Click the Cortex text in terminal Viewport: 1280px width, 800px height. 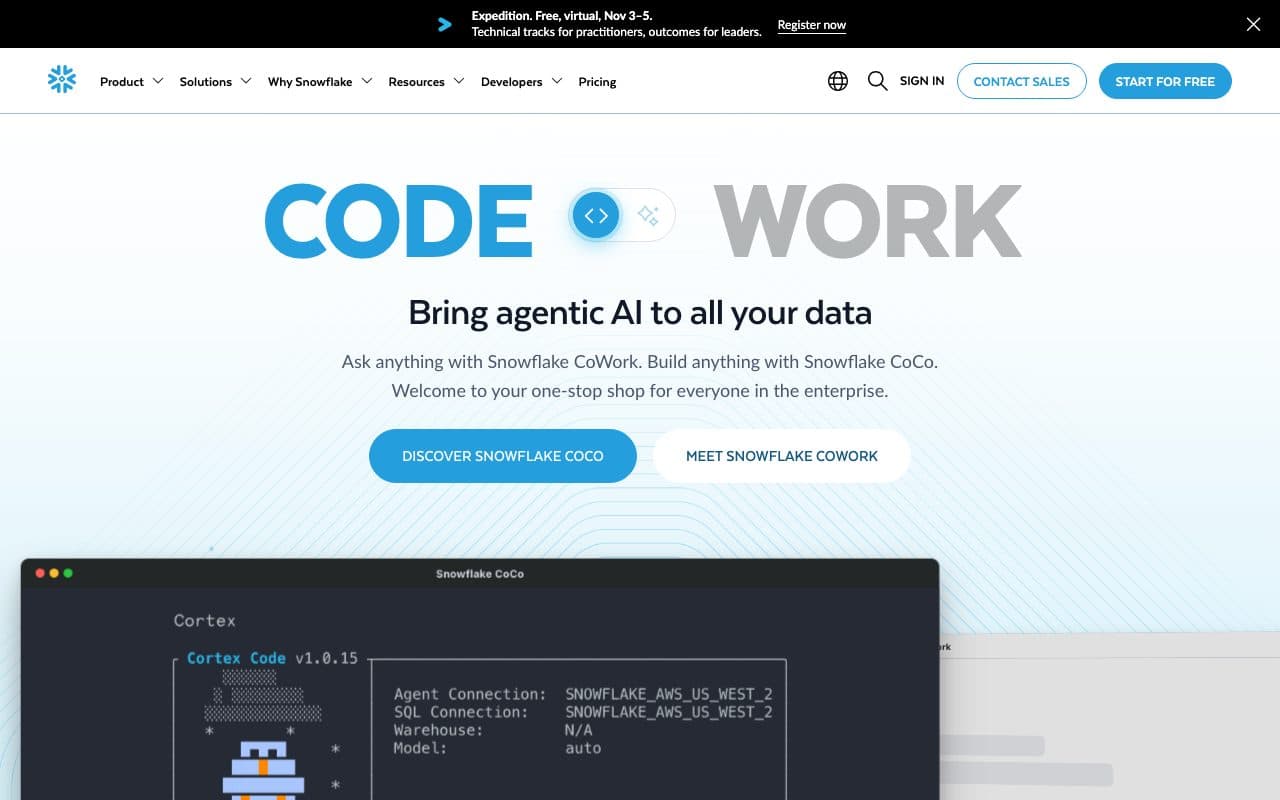pos(205,620)
